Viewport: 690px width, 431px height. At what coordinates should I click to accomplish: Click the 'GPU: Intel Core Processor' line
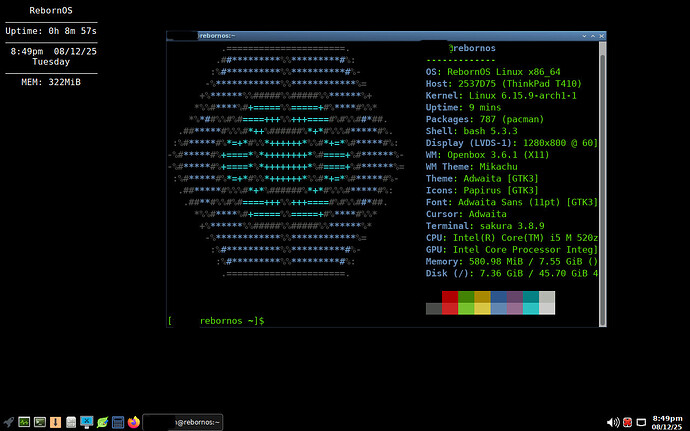511,250
